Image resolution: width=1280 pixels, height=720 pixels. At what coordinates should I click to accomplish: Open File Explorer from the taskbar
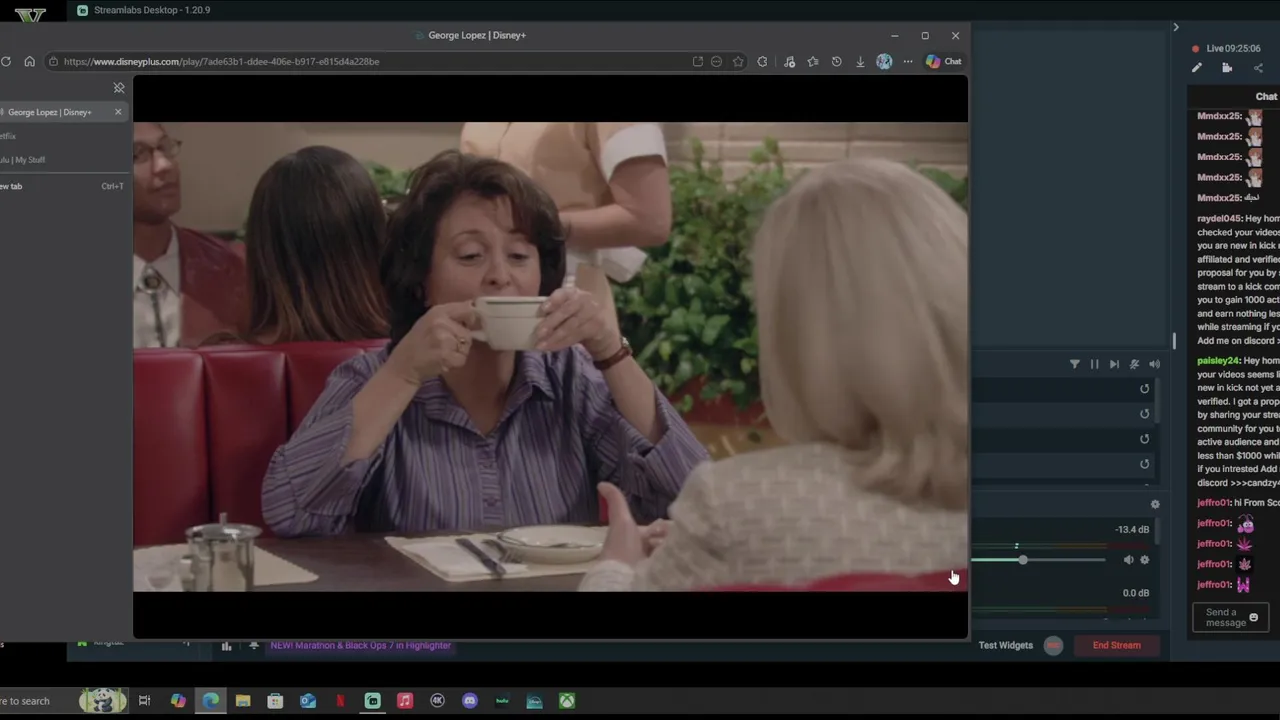click(243, 701)
